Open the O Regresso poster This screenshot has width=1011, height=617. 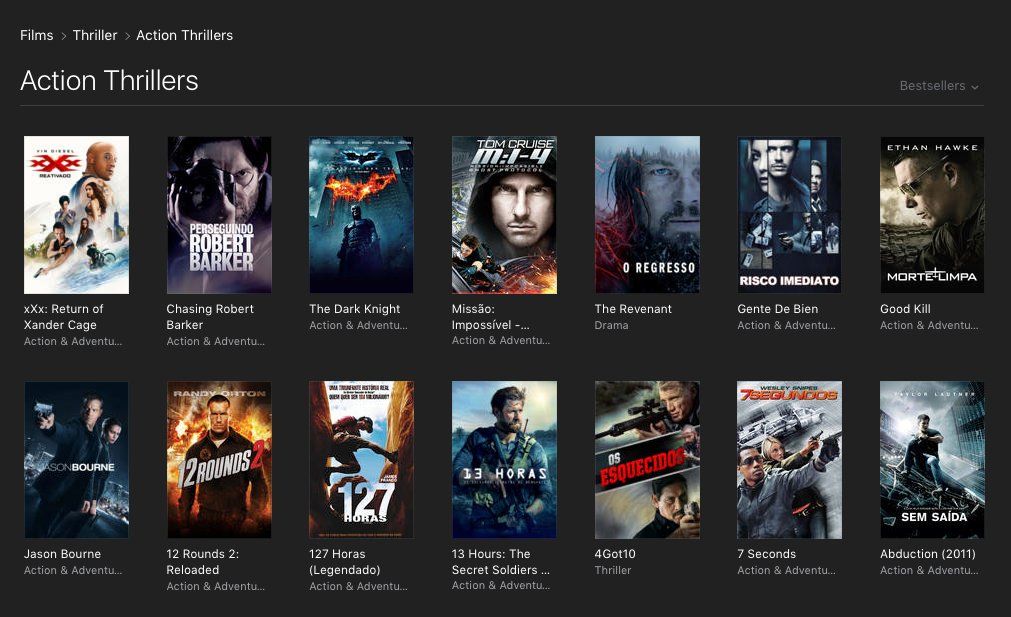(647, 215)
